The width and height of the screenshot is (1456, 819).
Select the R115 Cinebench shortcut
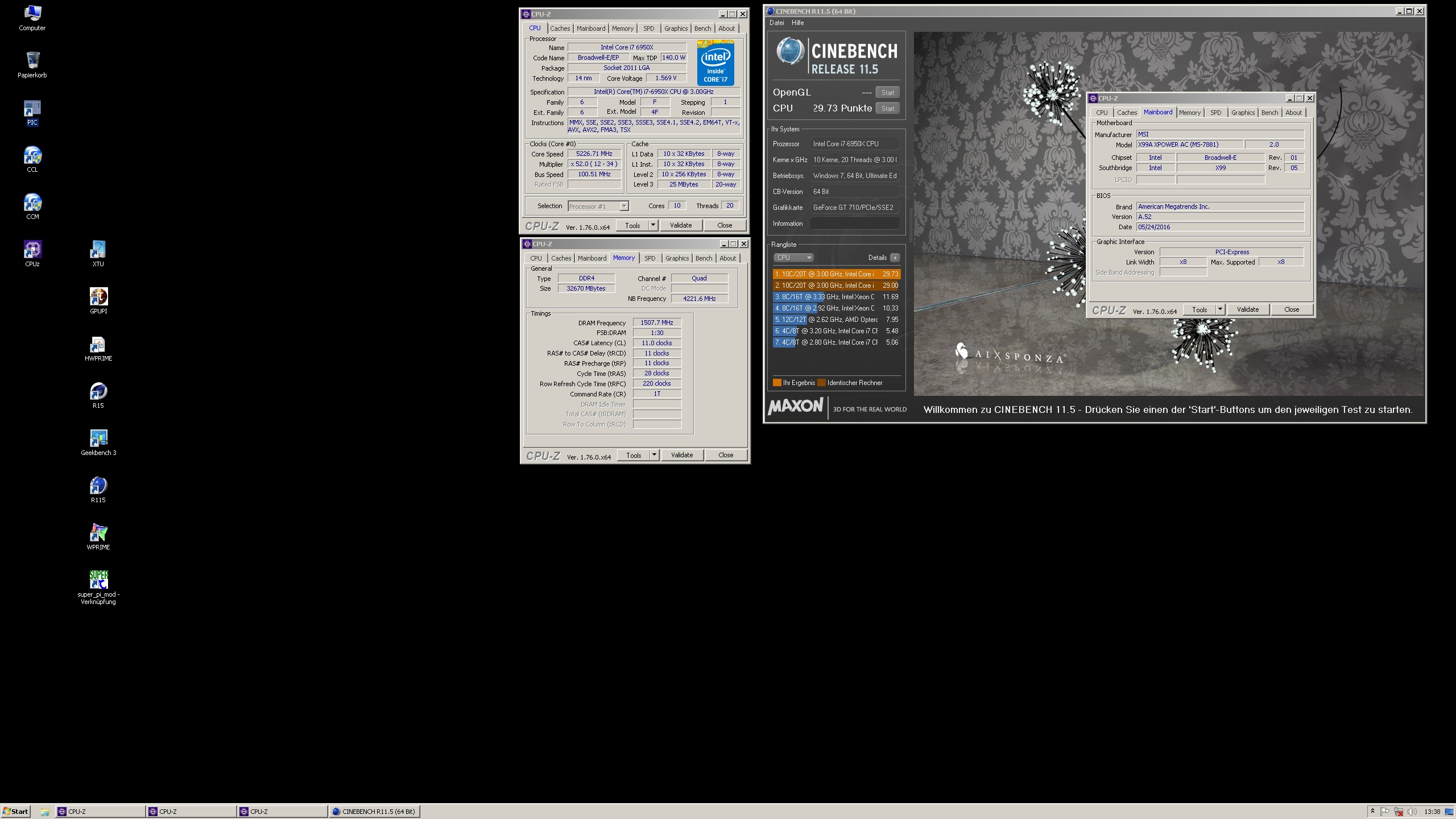98,490
